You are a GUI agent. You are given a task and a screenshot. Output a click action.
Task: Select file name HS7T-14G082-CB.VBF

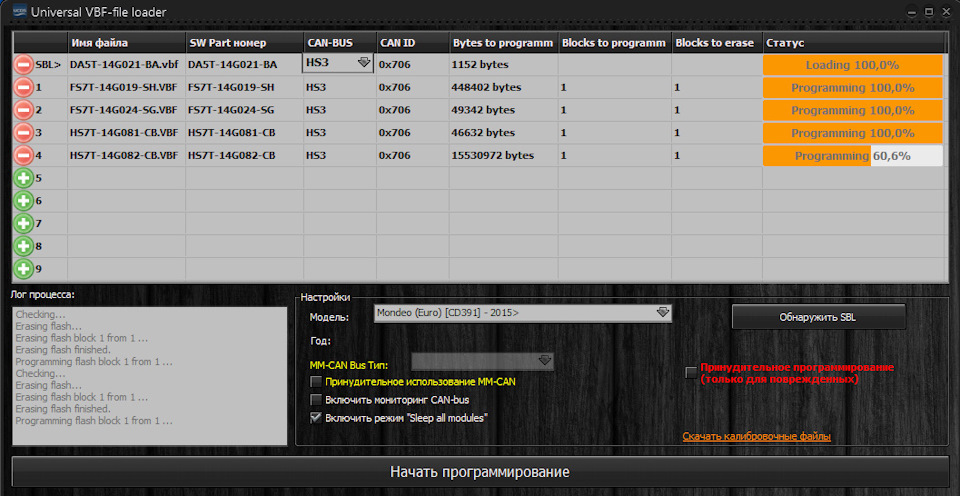point(124,156)
